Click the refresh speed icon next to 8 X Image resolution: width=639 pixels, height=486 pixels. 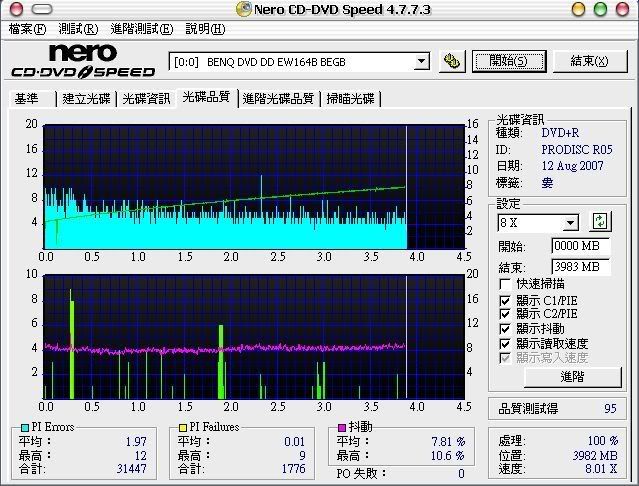[x=600, y=222]
